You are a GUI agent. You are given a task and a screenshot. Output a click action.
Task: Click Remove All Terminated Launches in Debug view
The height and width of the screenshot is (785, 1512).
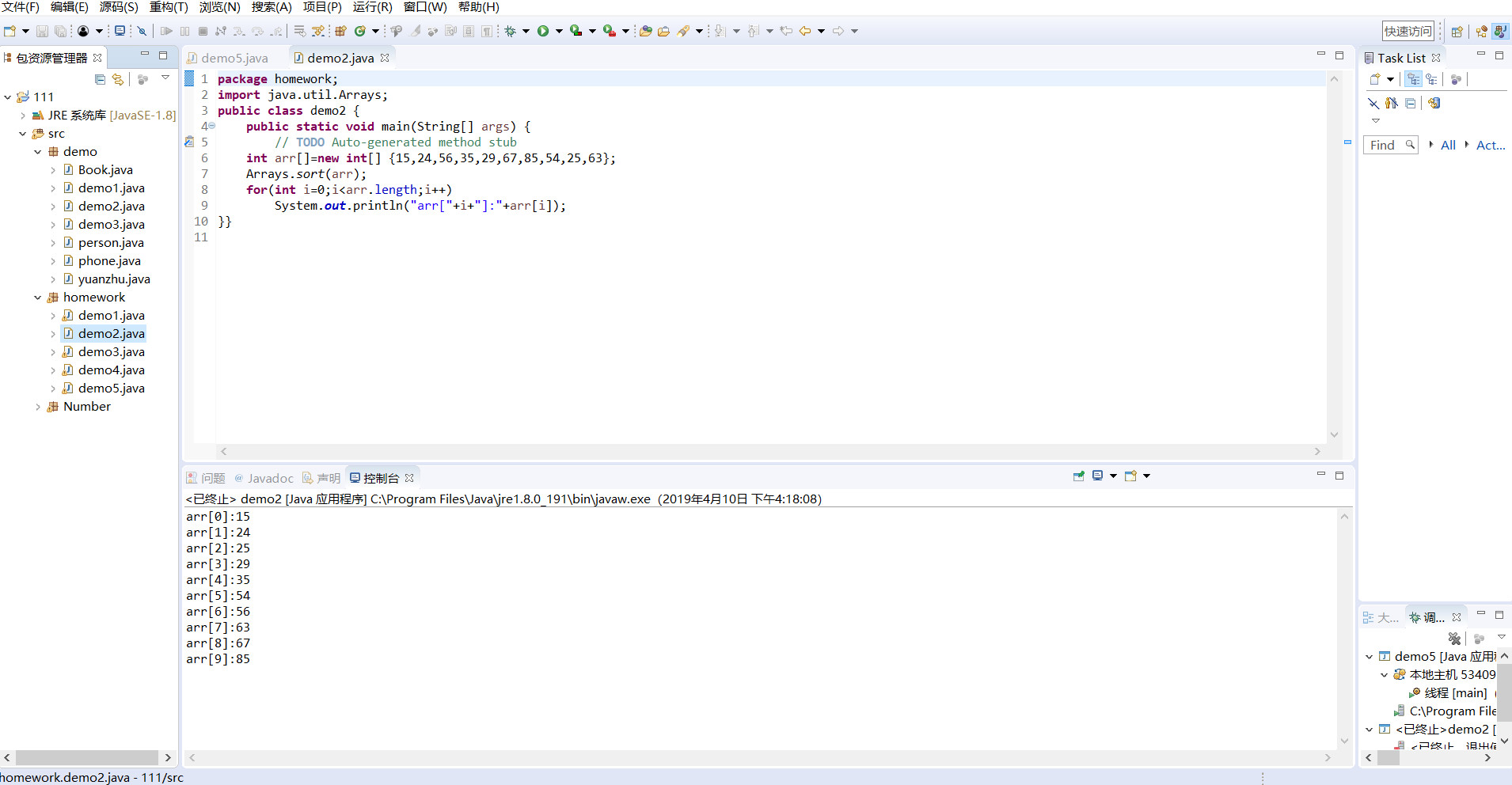pos(1455,639)
